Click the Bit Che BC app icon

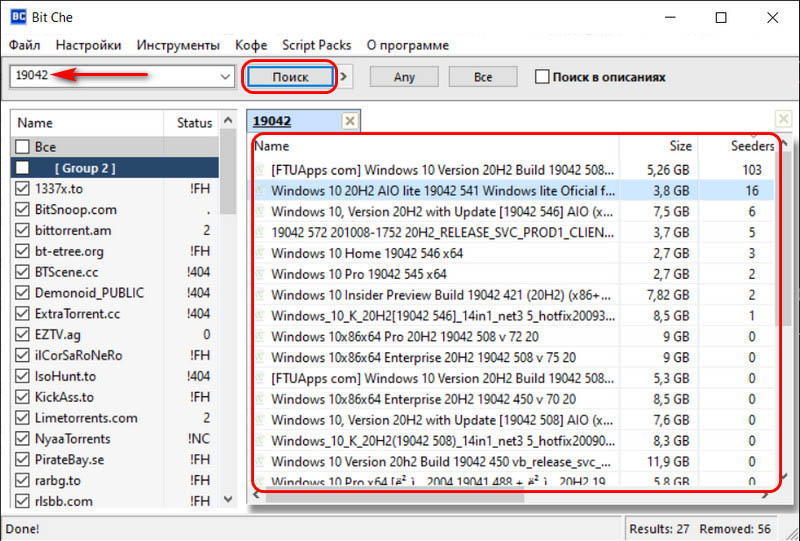pyautogui.click(x=18, y=17)
